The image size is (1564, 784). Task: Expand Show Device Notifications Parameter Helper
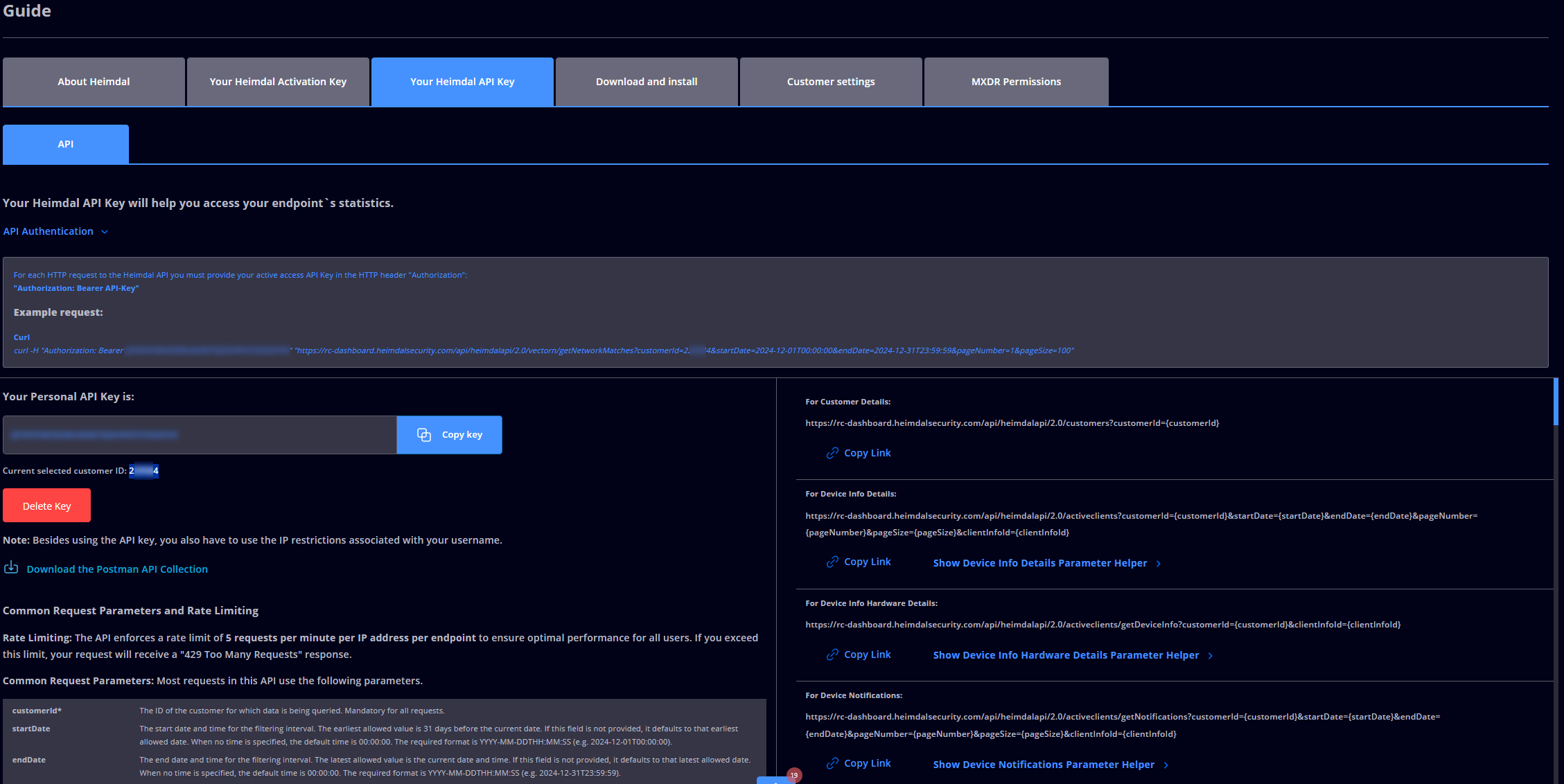click(x=1051, y=765)
